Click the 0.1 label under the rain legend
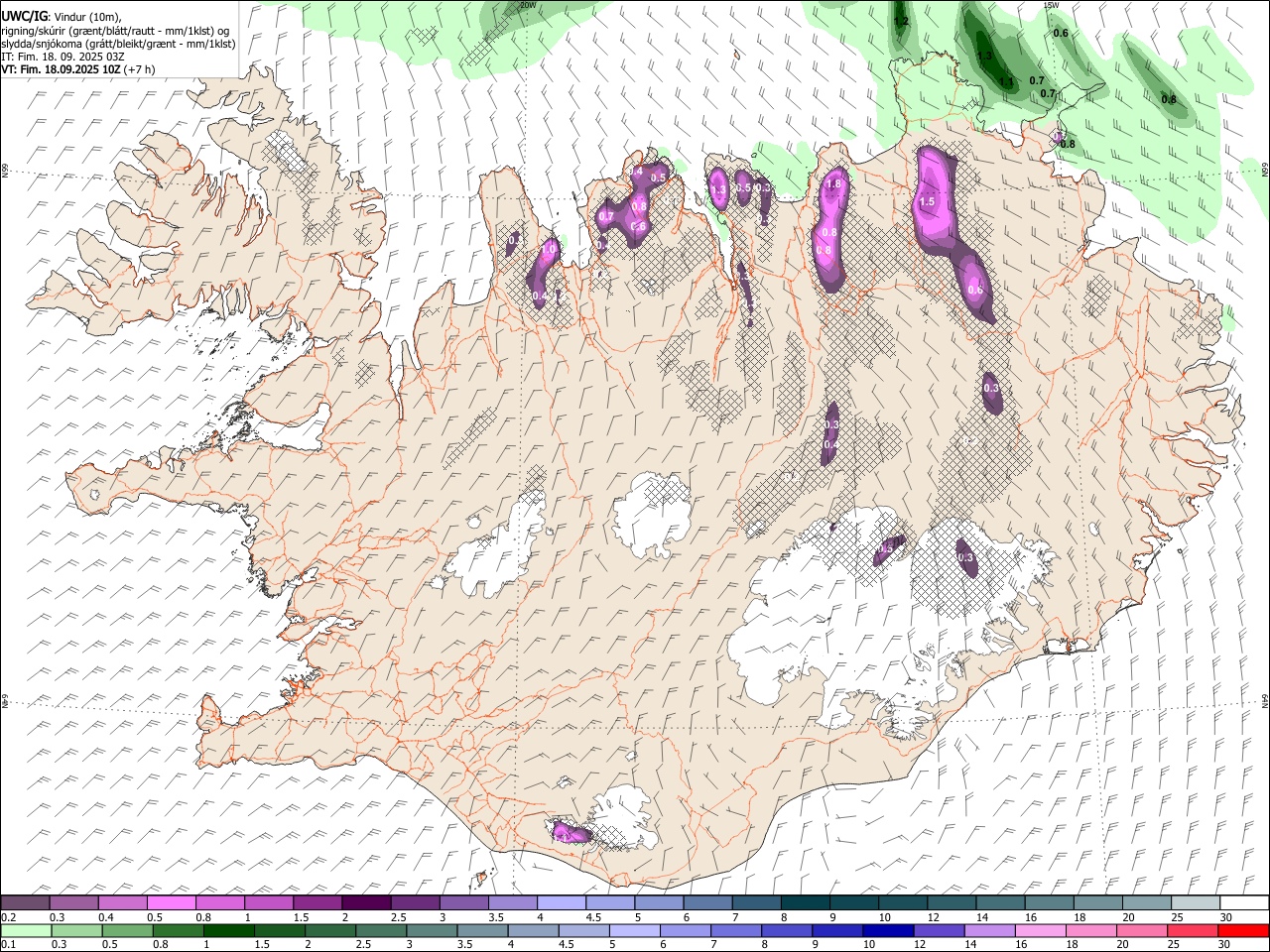Screen dimensions: 1270x952 [8, 944]
